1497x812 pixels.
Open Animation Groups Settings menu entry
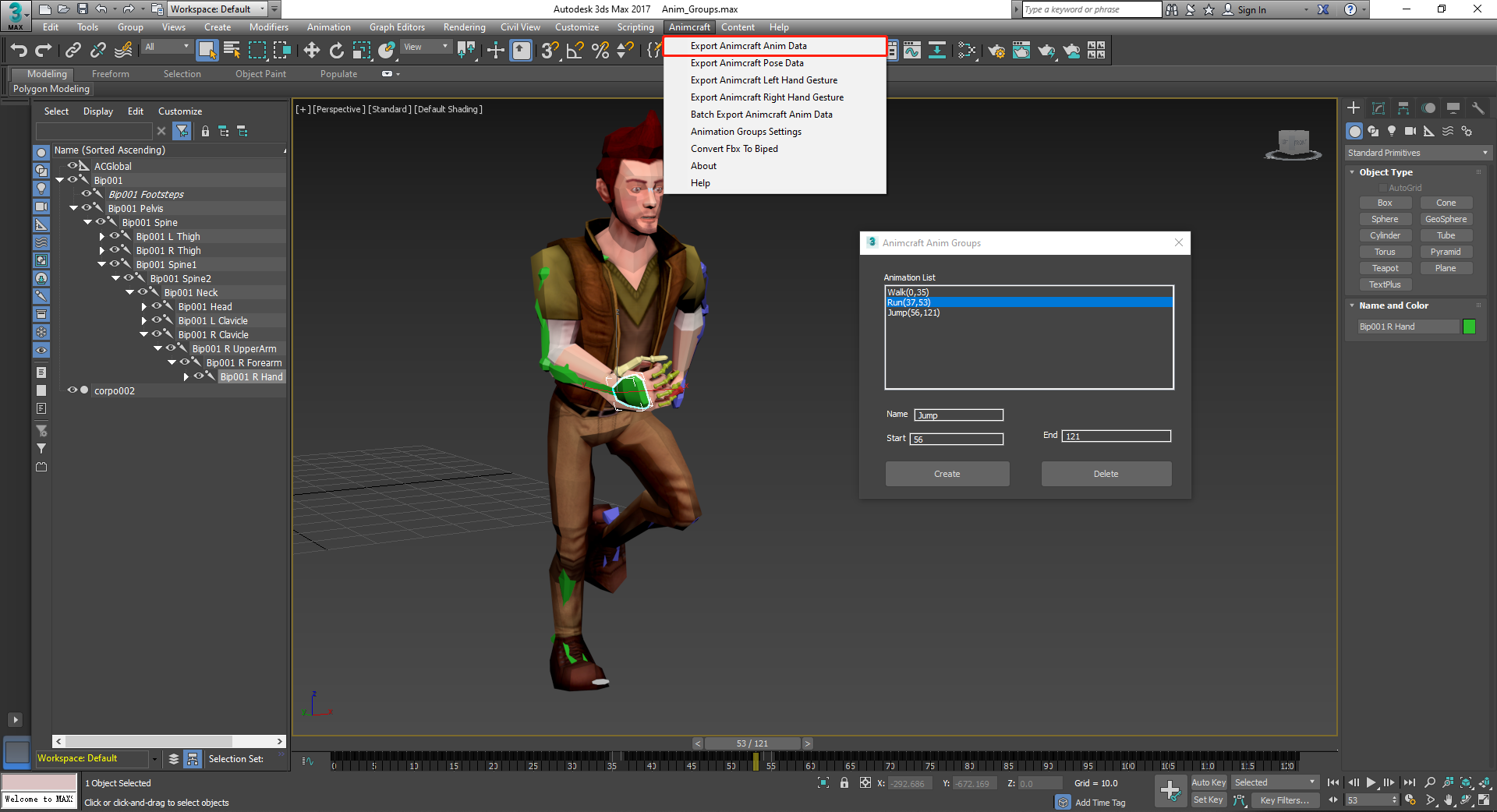tap(745, 132)
